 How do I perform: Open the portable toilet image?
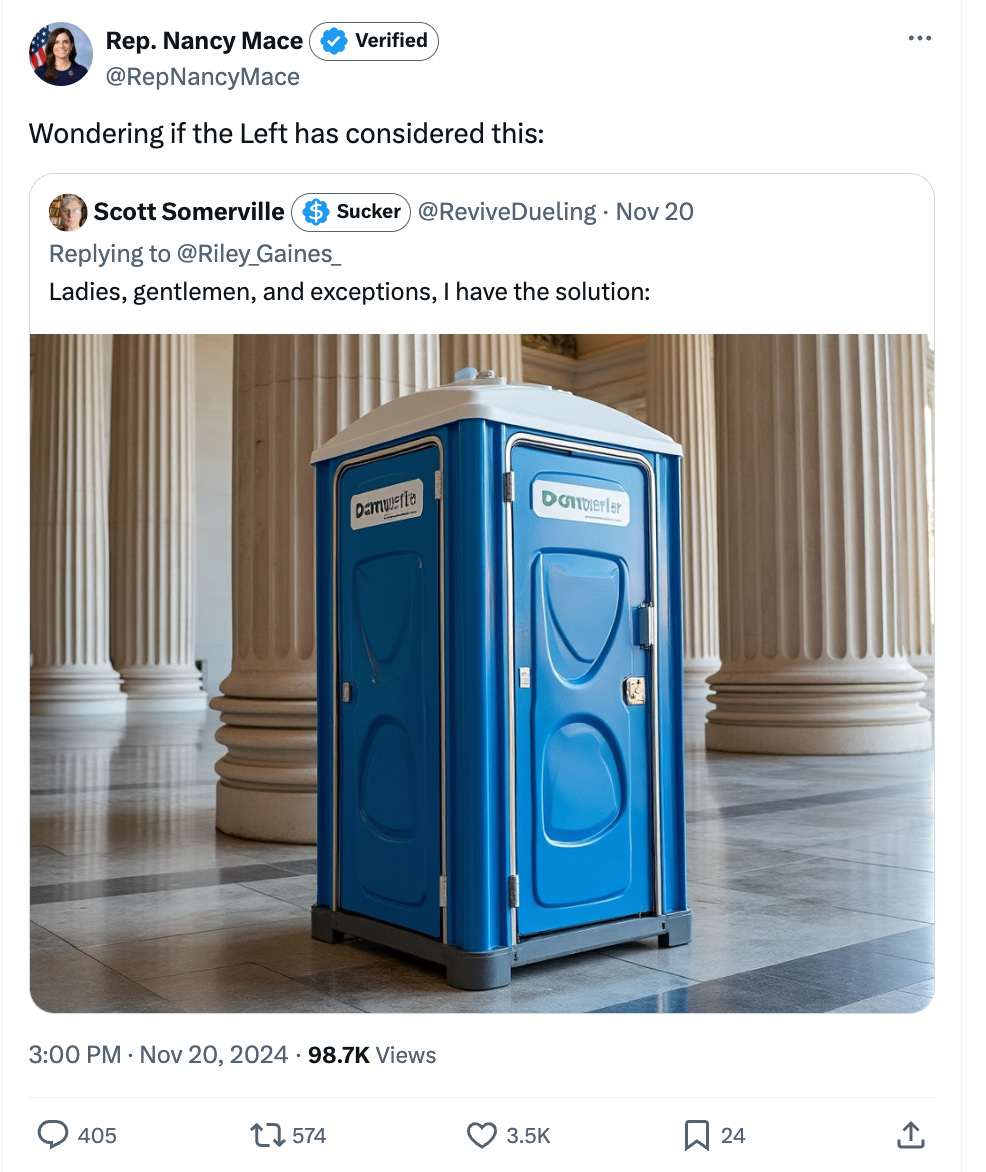coord(481,673)
